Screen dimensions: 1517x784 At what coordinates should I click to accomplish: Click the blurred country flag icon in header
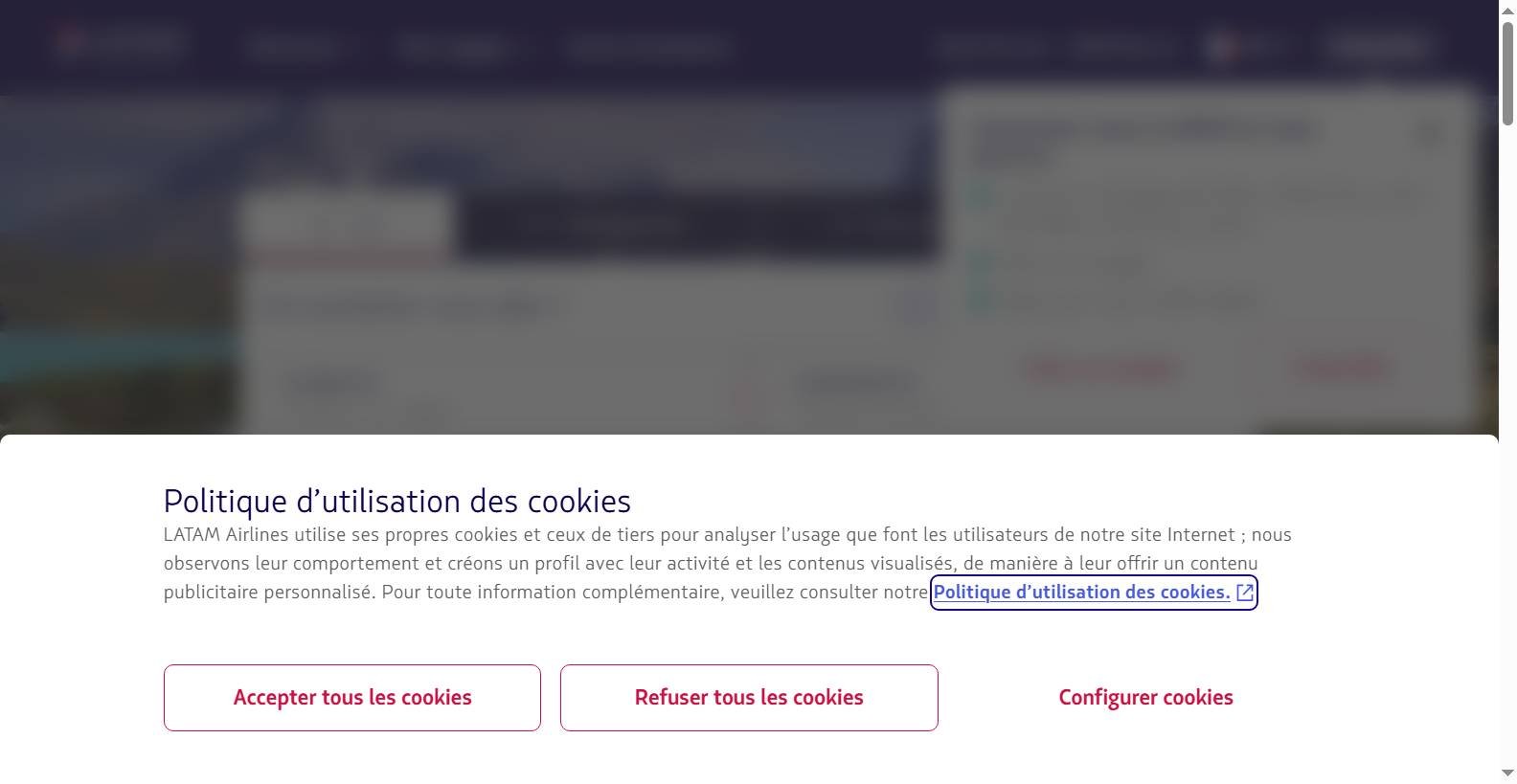point(1220,46)
